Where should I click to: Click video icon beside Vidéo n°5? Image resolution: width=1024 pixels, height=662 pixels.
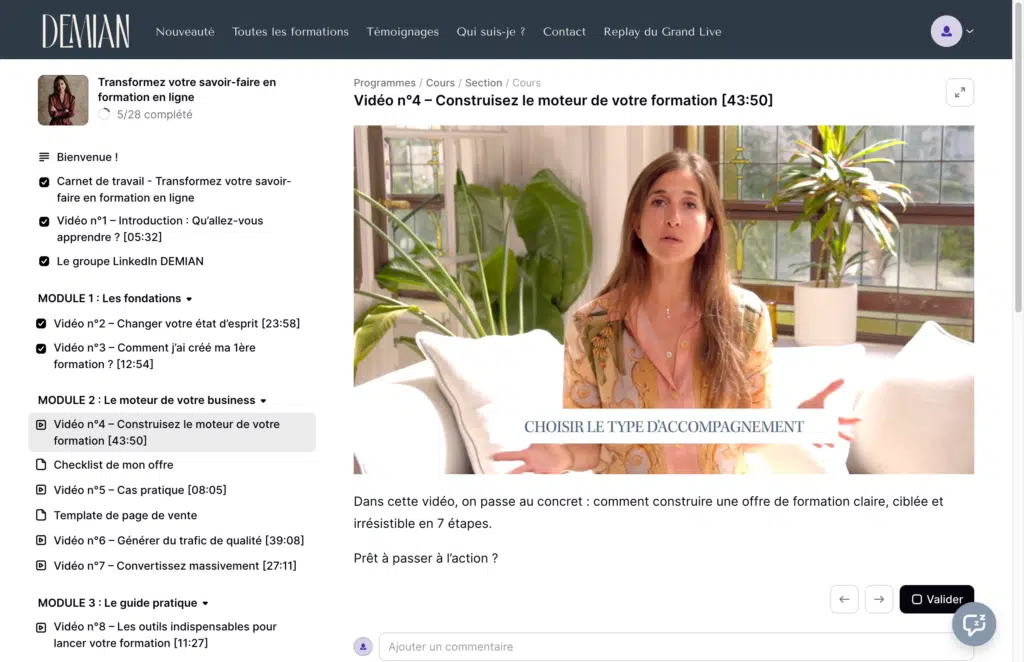pyautogui.click(x=41, y=490)
